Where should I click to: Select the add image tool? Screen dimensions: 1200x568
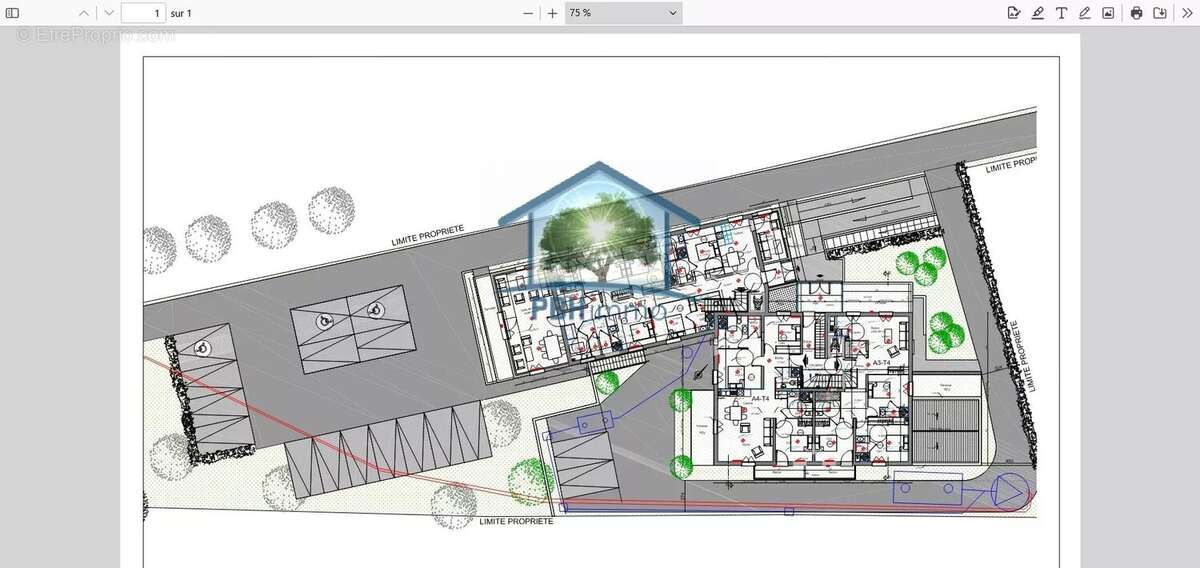click(x=1108, y=13)
